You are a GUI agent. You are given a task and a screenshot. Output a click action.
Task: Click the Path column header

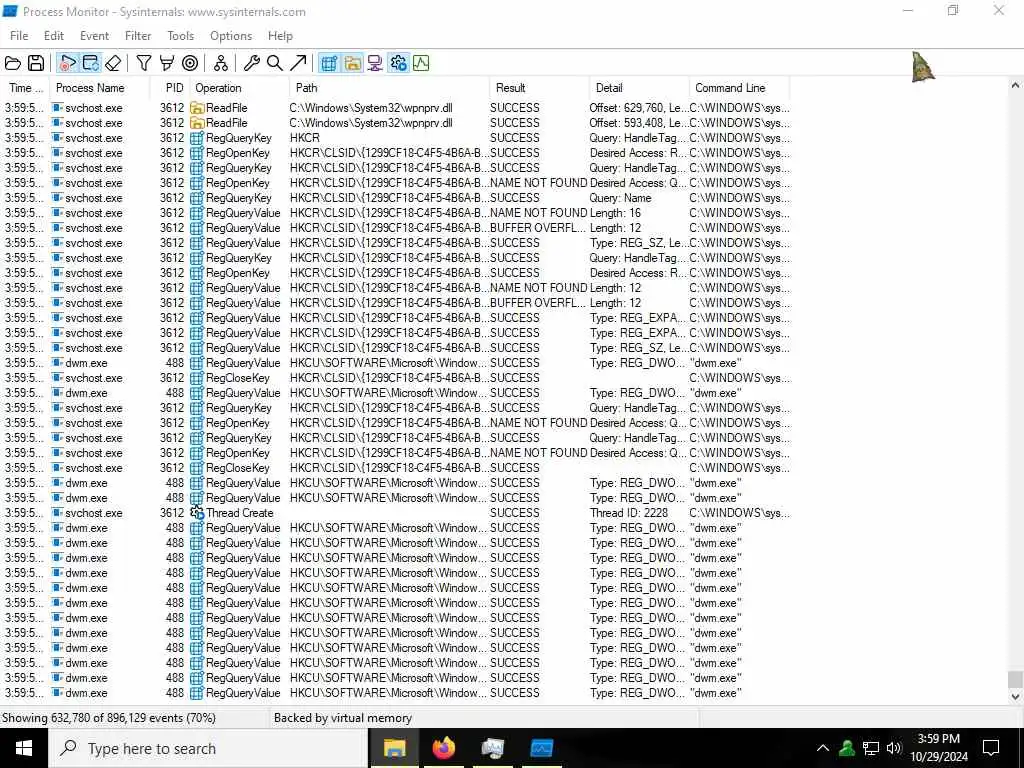(x=389, y=88)
